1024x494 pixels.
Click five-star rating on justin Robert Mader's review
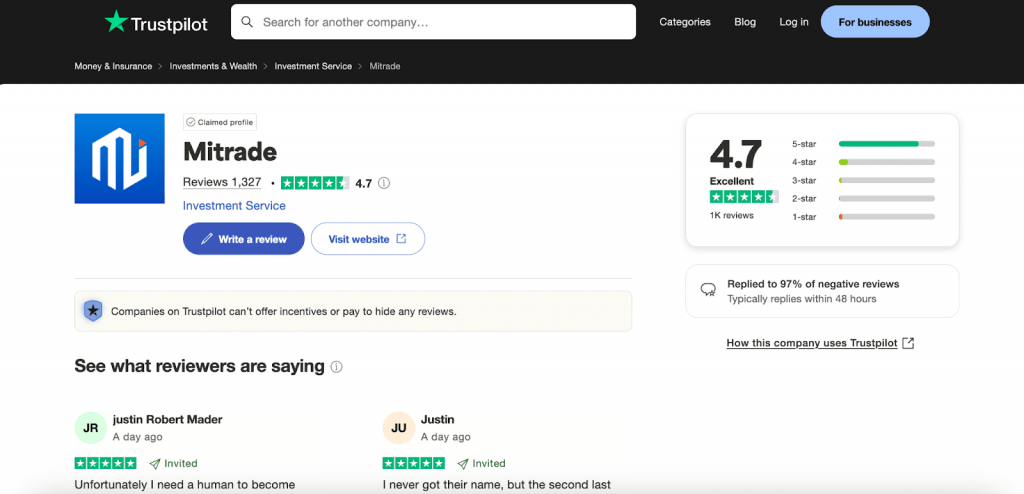click(106, 463)
